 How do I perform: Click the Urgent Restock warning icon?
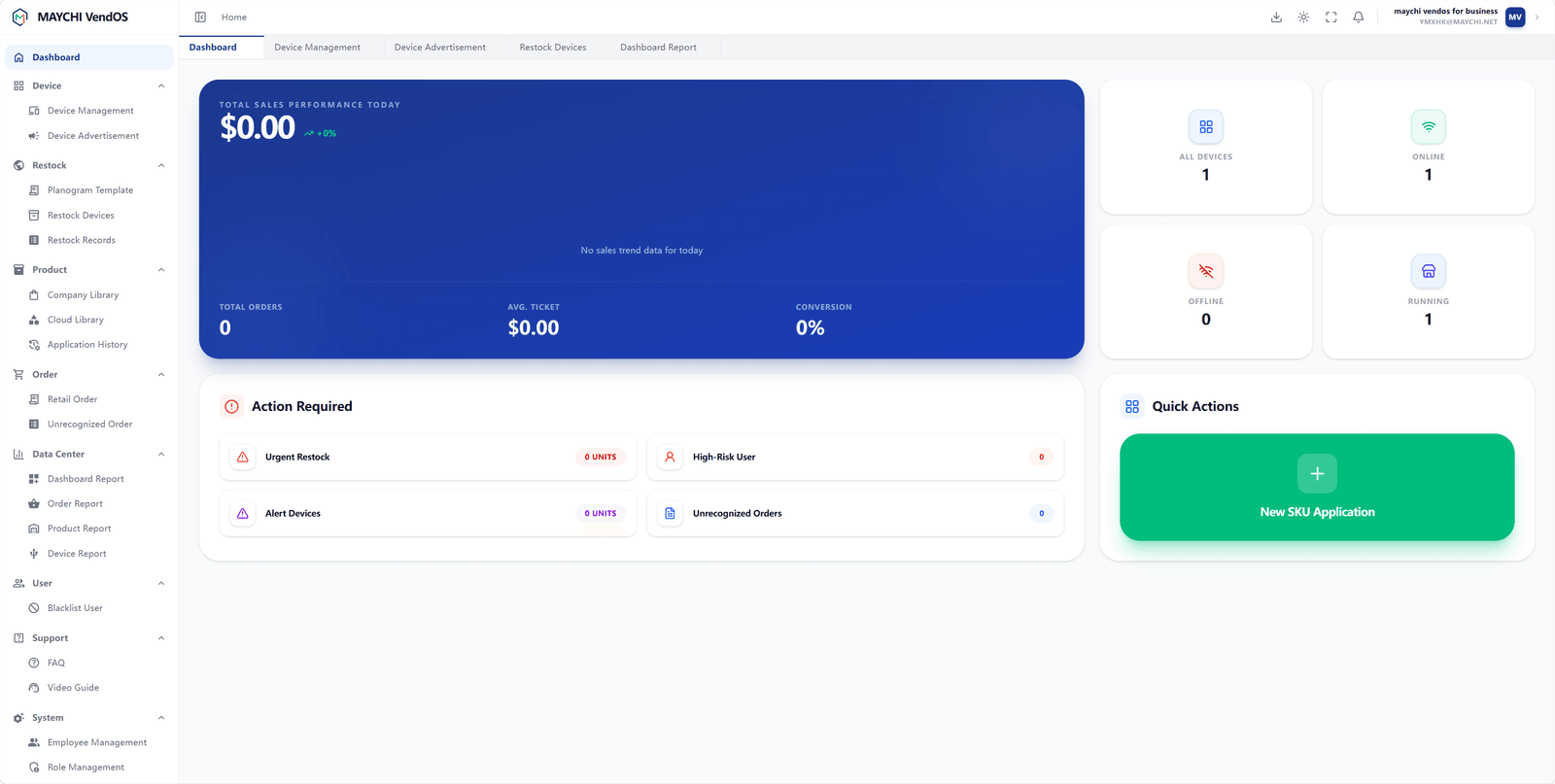coord(243,457)
